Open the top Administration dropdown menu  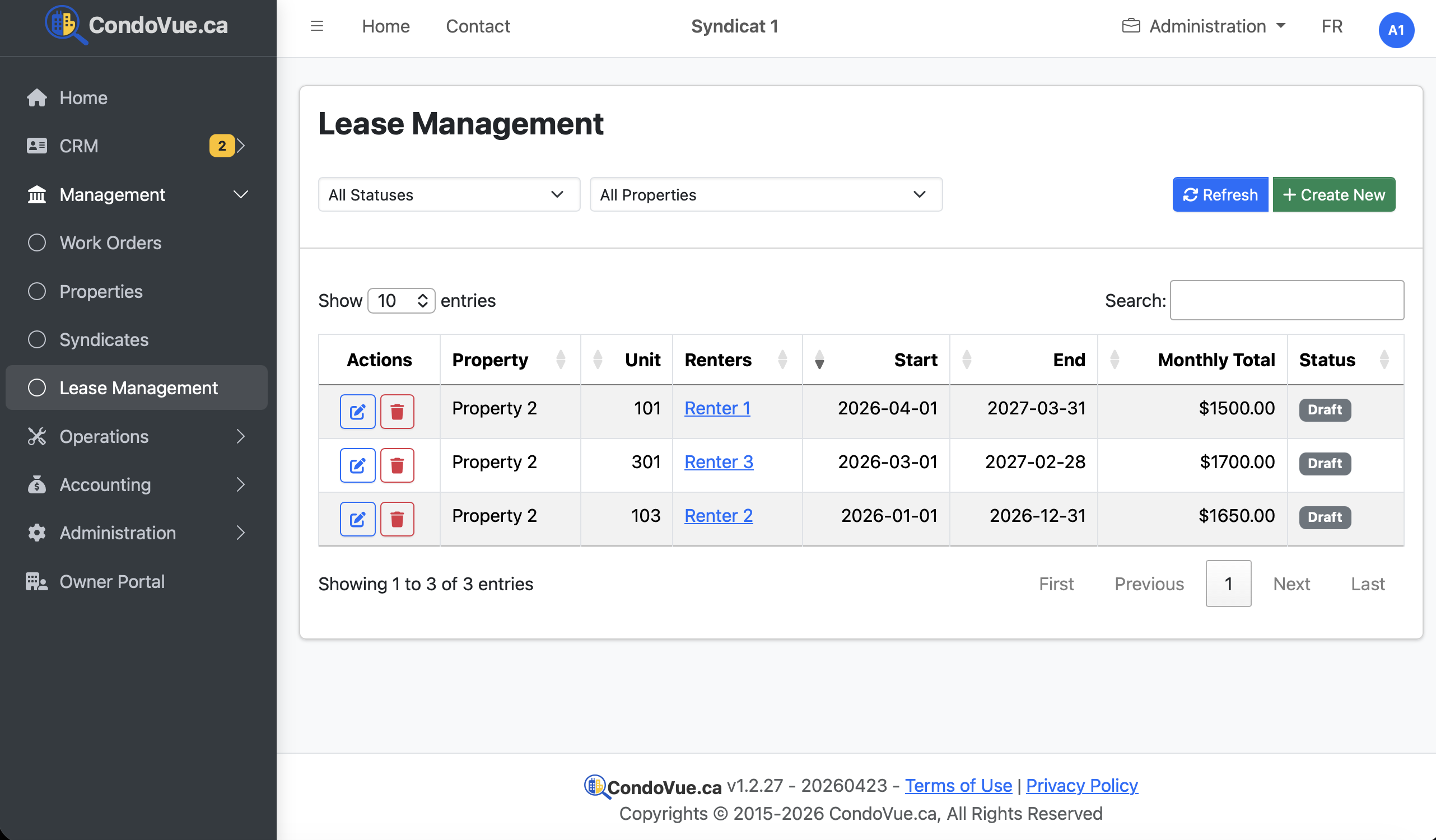point(1204,26)
